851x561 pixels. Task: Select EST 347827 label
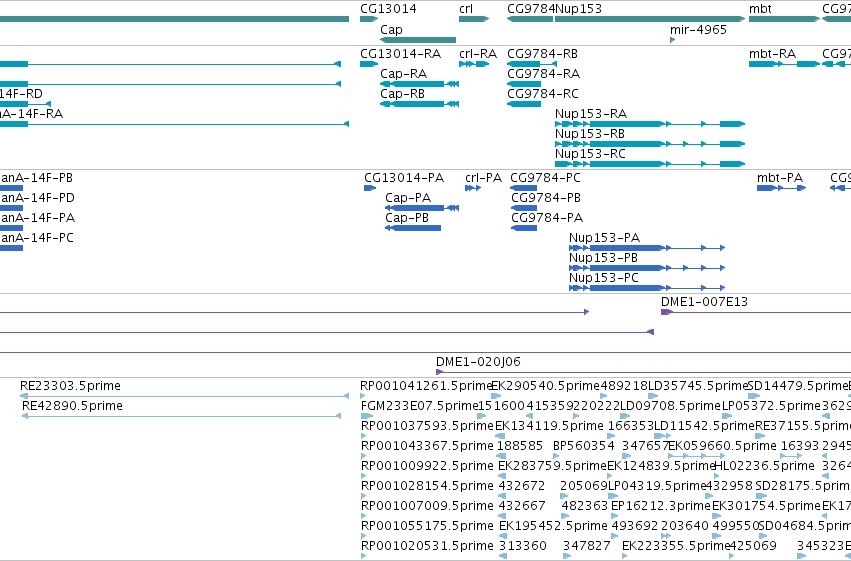click(x=587, y=546)
